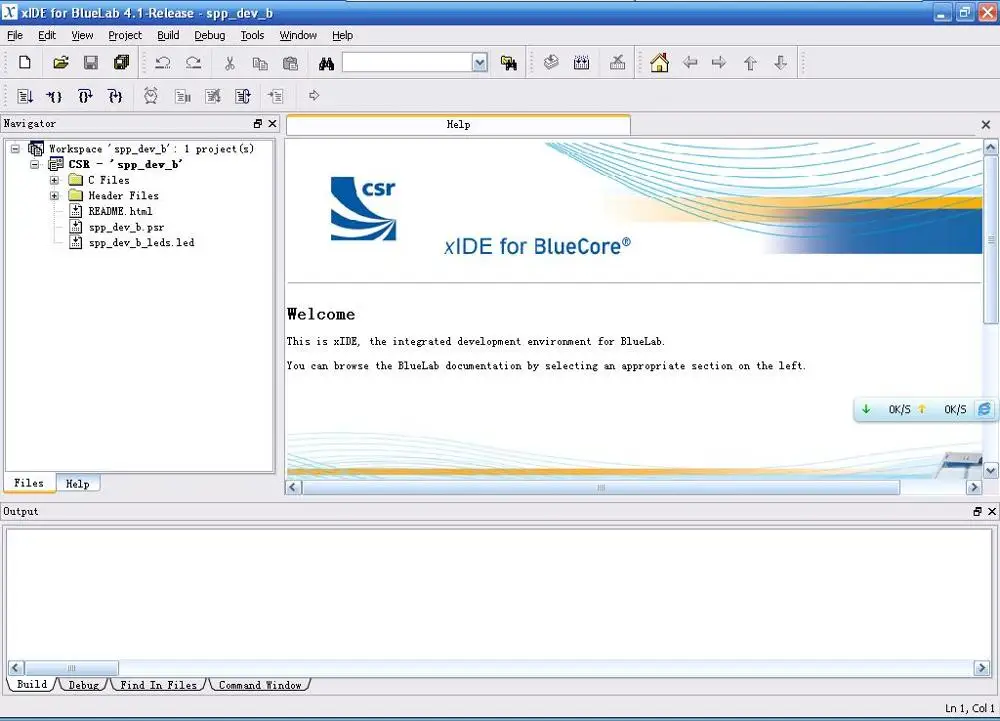Click the find in files icon

508,62
